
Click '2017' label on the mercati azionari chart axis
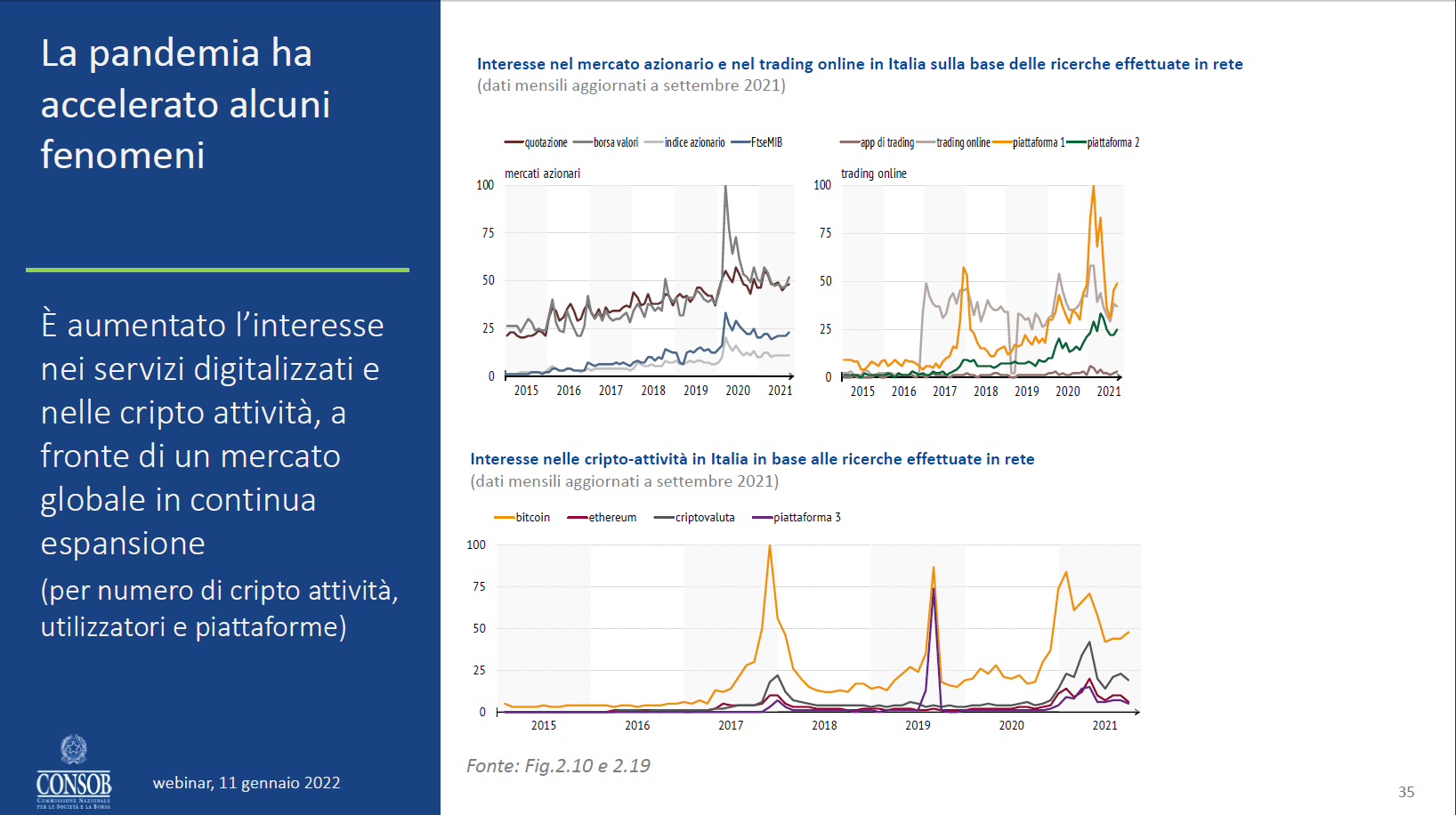(x=611, y=391)
